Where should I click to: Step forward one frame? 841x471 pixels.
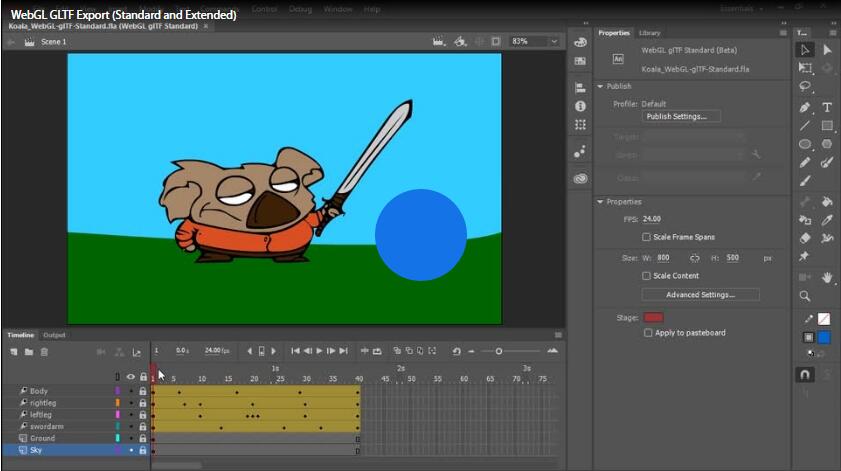(x=331, y=351)
